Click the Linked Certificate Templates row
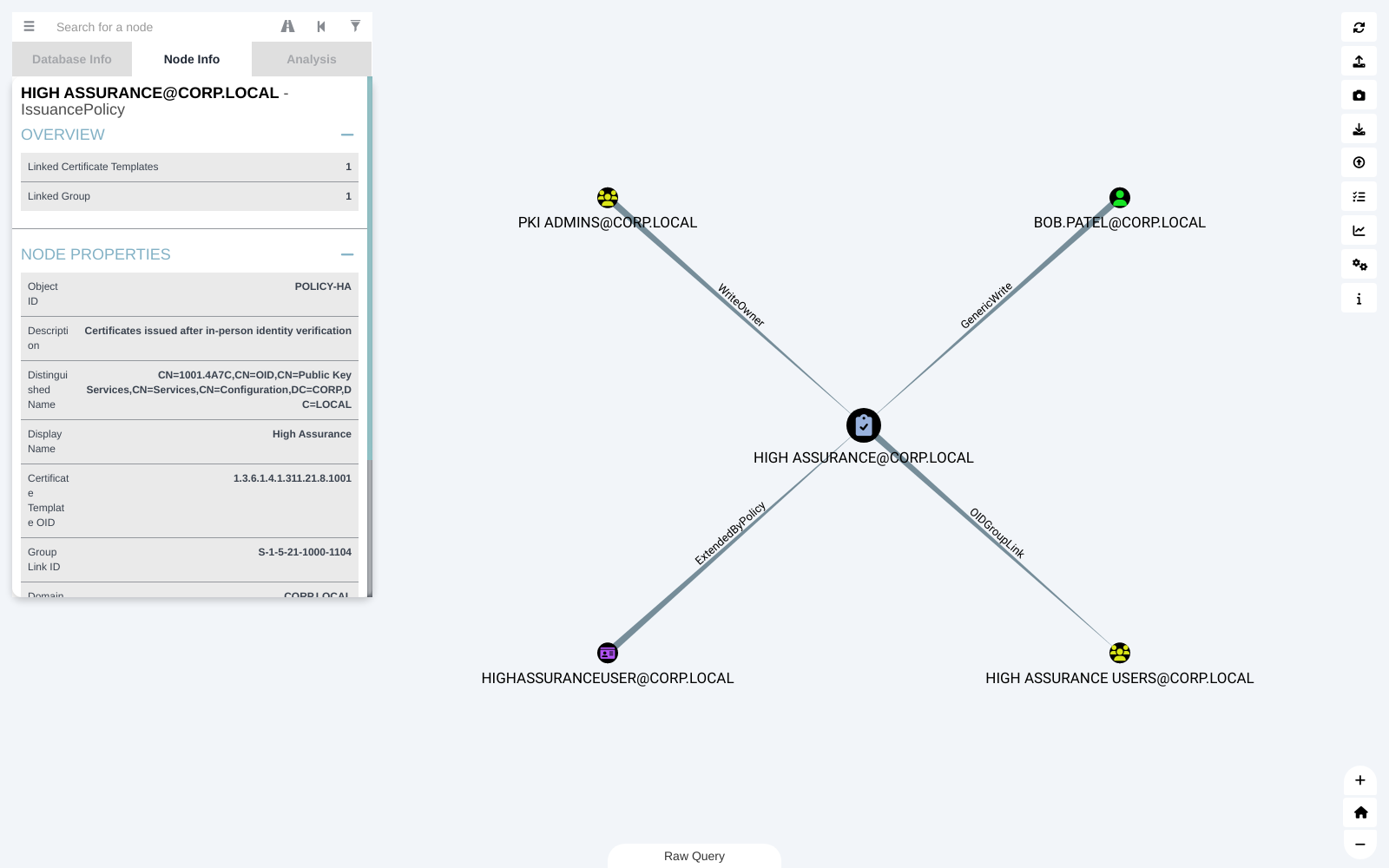The width and height of the screenshot is (1389, 868). pyautogui.click(x=189, y=167)
